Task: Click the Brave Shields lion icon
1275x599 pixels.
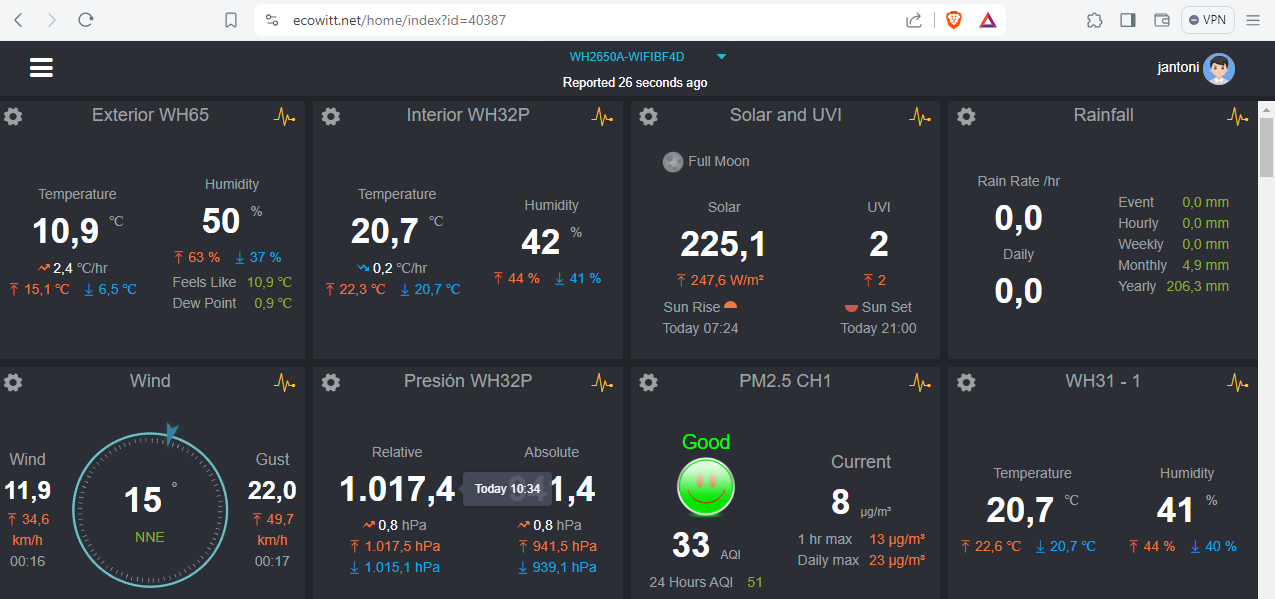Action: click(953, 20)
